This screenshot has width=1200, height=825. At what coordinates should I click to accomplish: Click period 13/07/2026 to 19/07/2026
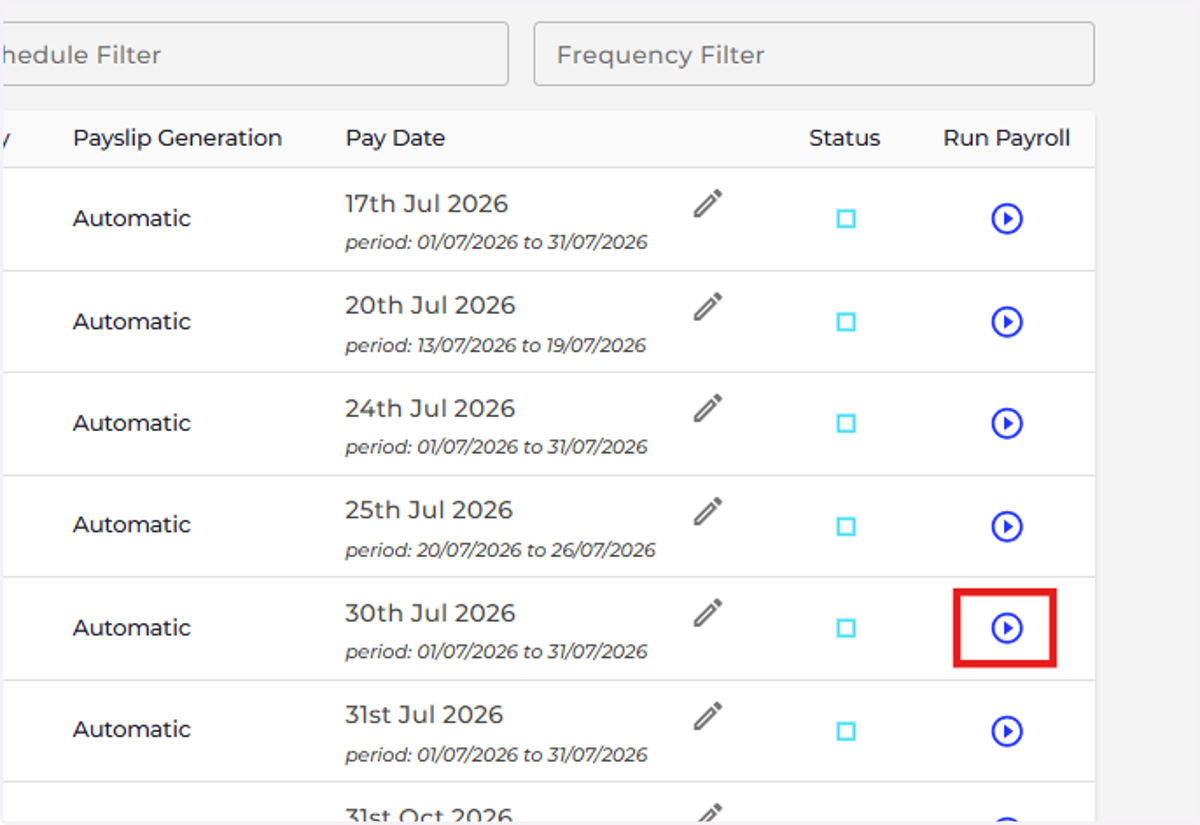click(496, 346)
